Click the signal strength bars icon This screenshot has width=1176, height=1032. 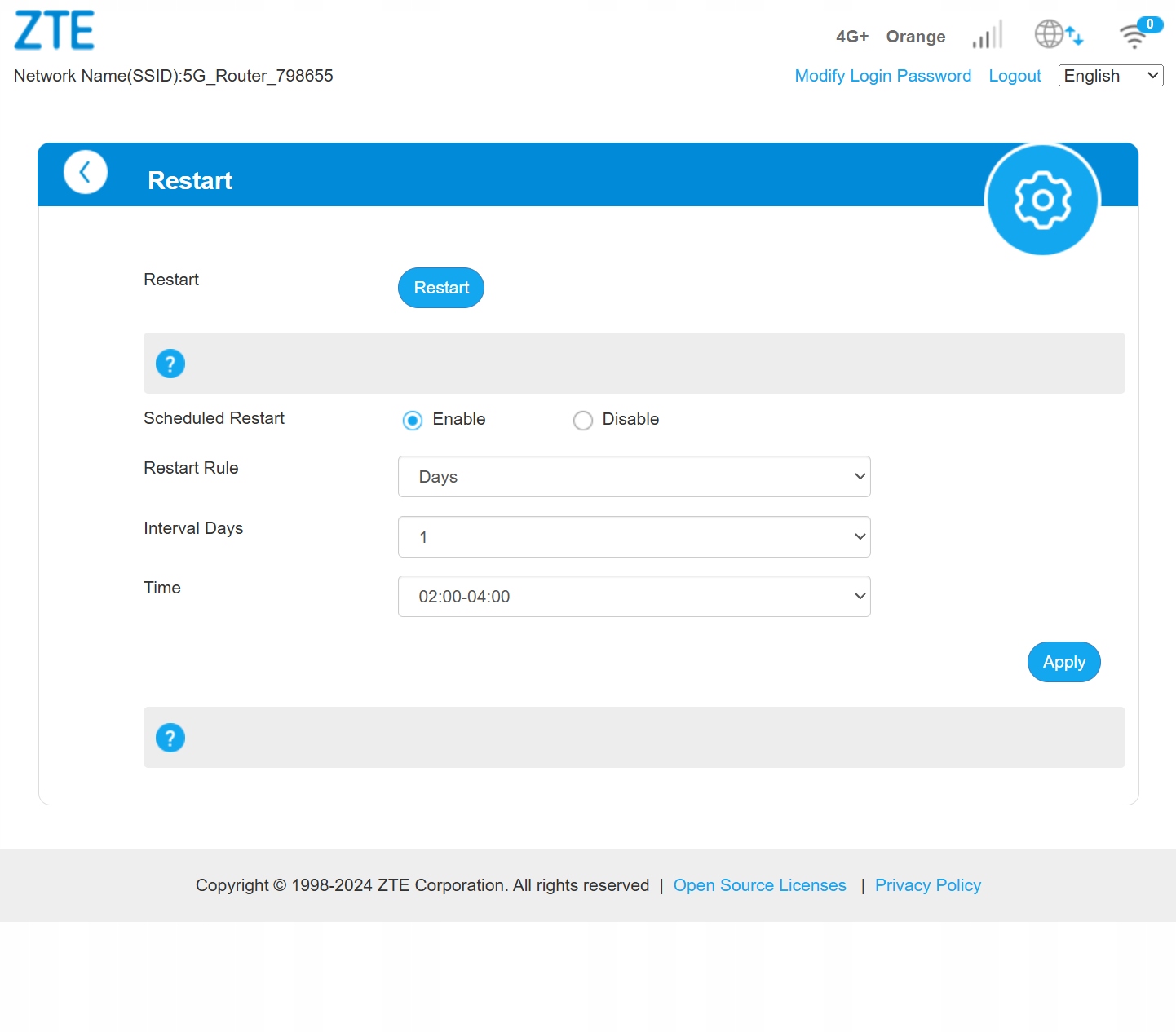(987, 36)
